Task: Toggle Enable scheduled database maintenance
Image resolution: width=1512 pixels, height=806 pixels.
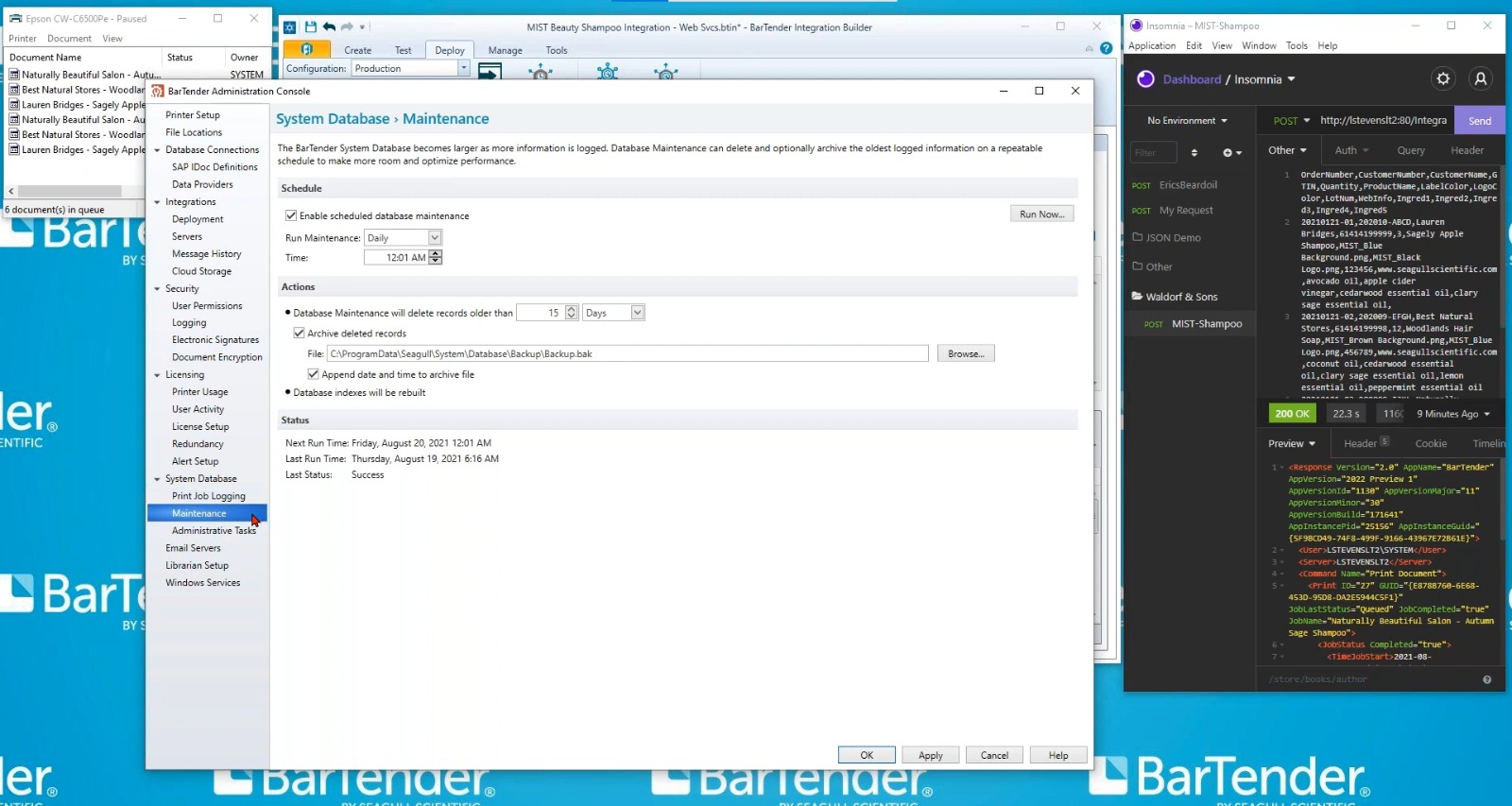Action: [x=291, y=215]
